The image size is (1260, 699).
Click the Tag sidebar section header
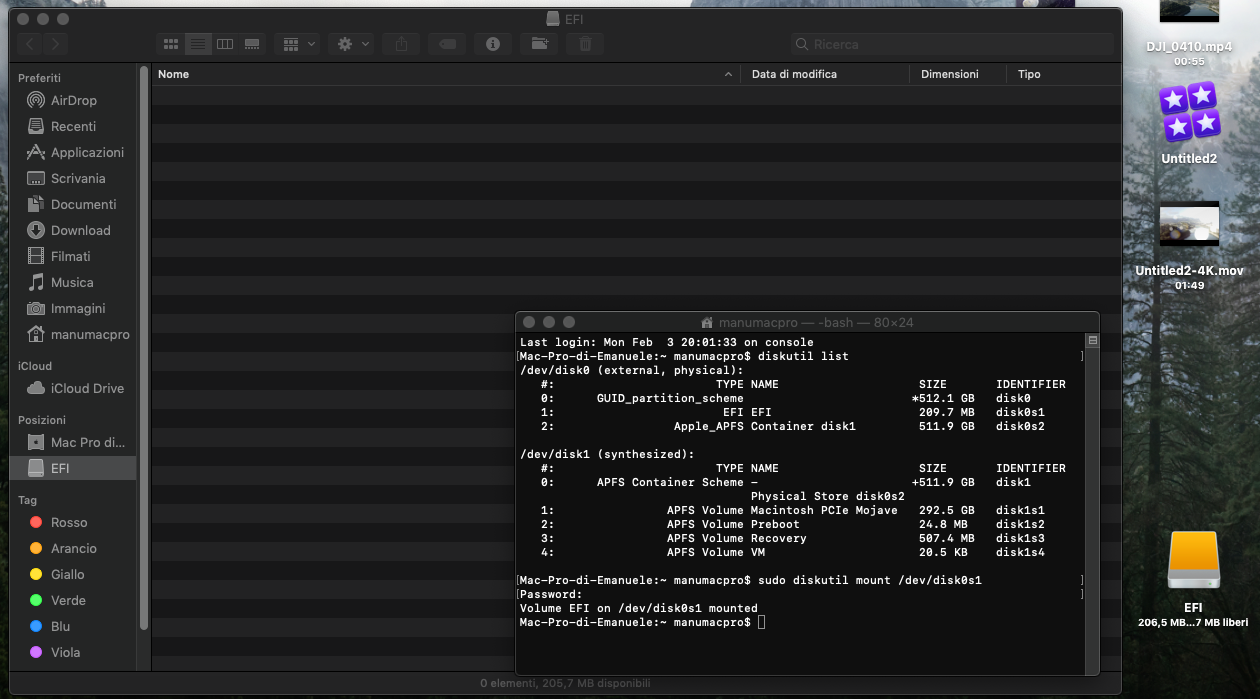pyautogui.click(x=27, y=500)
